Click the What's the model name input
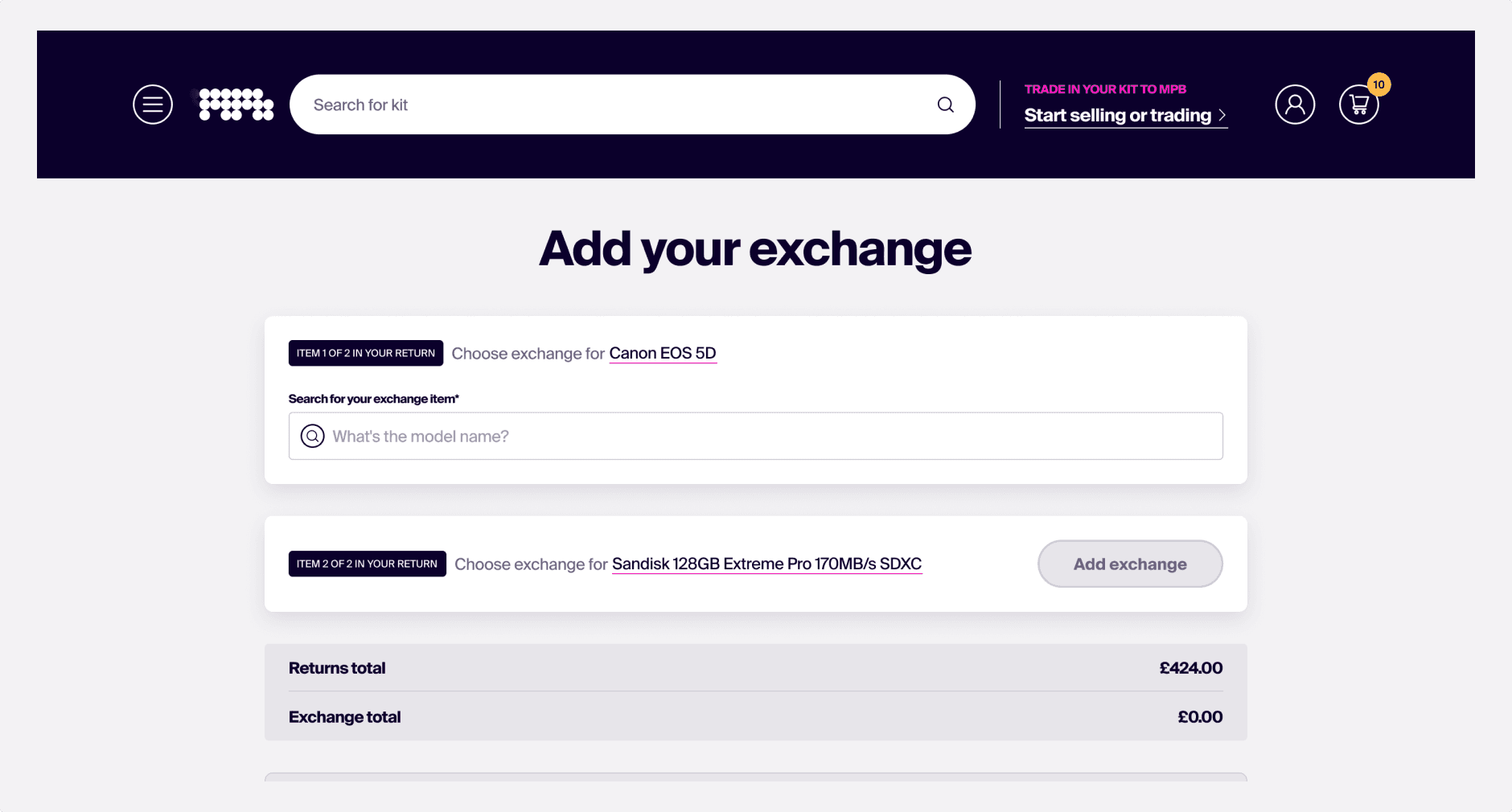1512x812 pixels. [772, 436]
